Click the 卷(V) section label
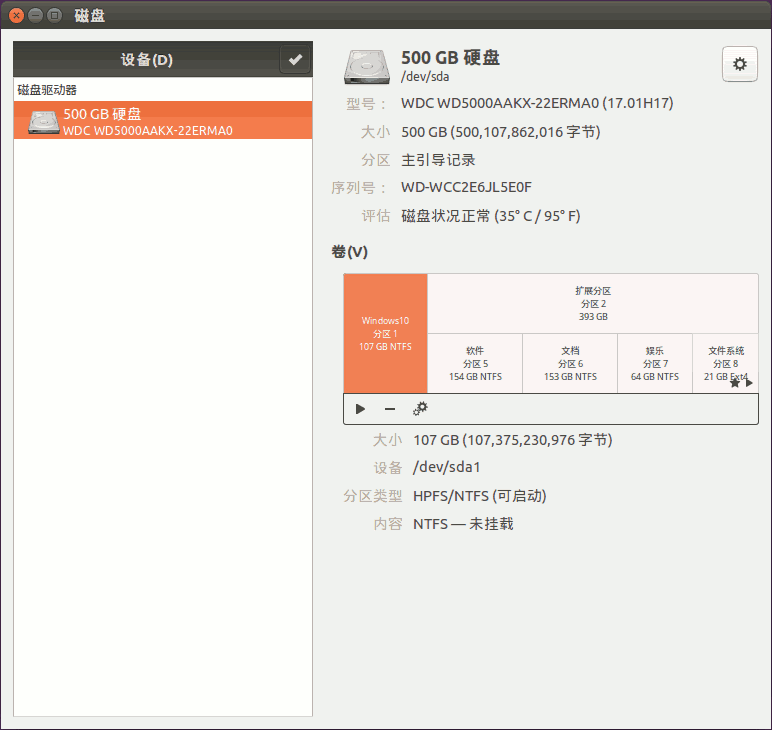This screenshot has width=772, height=730. point(350,252)
